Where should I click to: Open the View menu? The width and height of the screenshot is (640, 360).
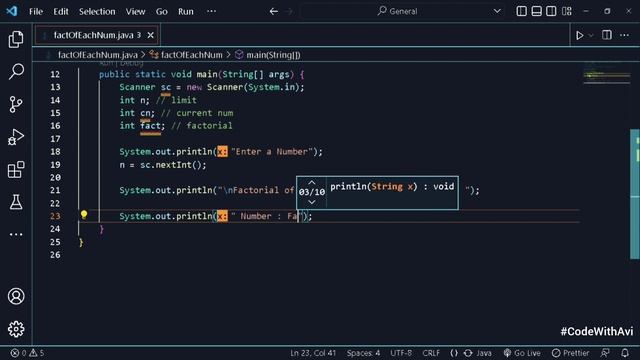(135, 11)
